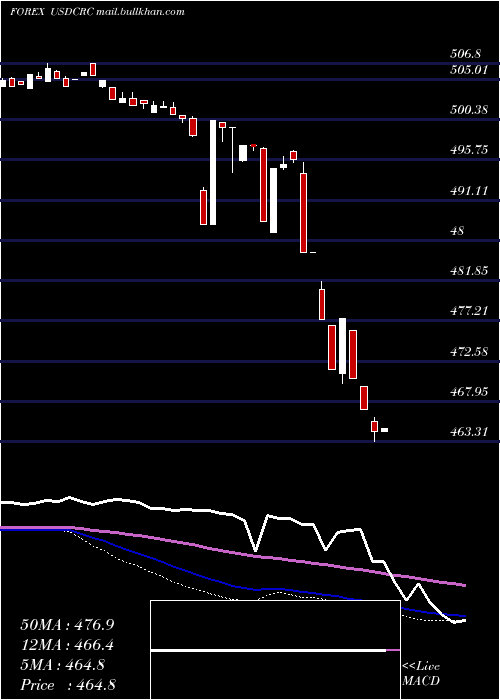Select the 481.85 price level label
Image resolution: width=500 pixels, height=700 pixels.
coord(469,271)
